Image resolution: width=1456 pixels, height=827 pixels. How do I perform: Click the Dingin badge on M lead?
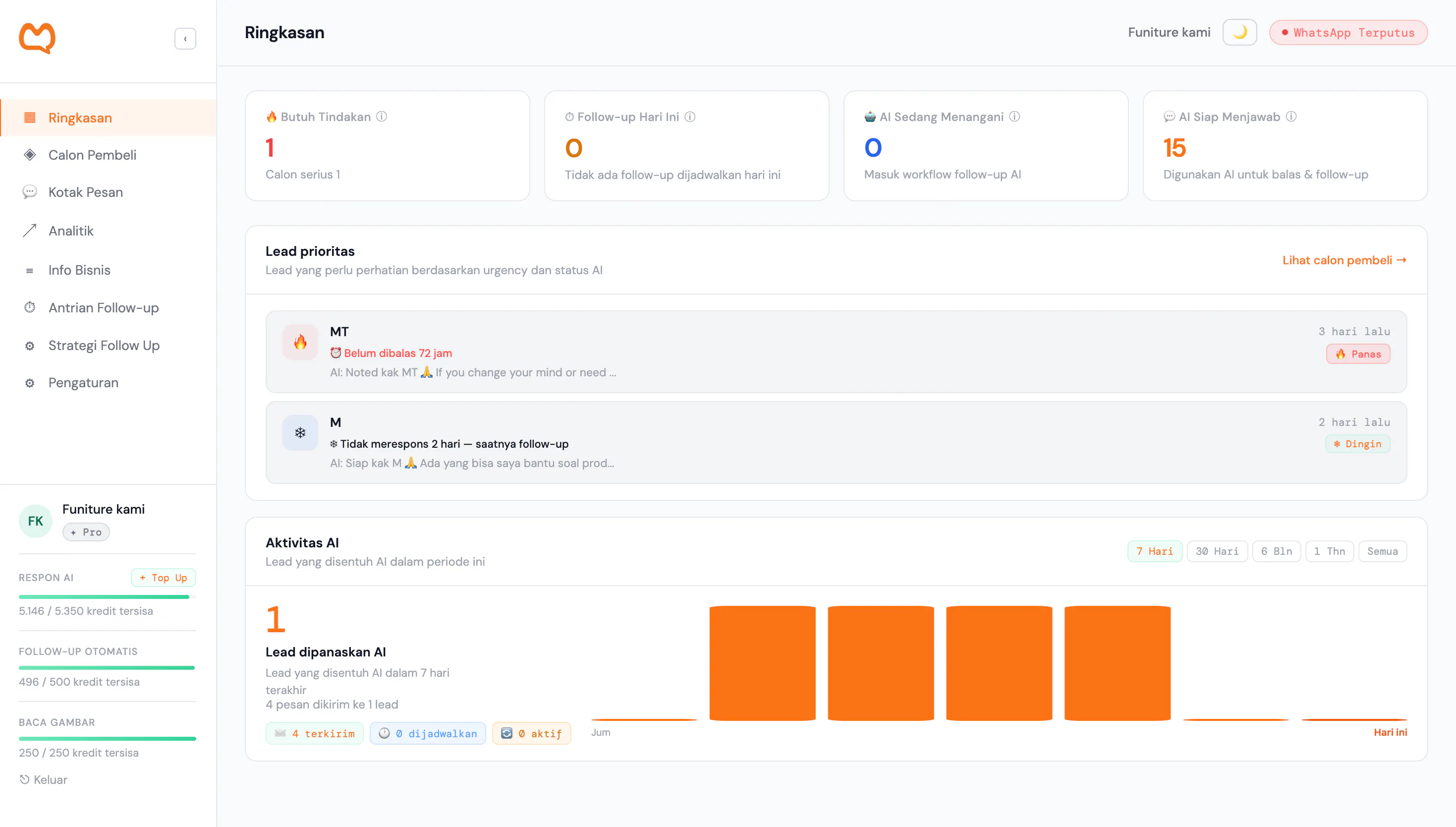click(1357, 444)
